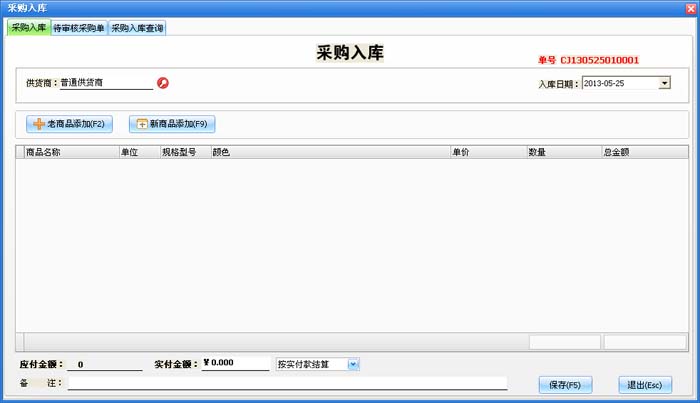
Task: Select the 数量 column header
Action: coord(564,152)
